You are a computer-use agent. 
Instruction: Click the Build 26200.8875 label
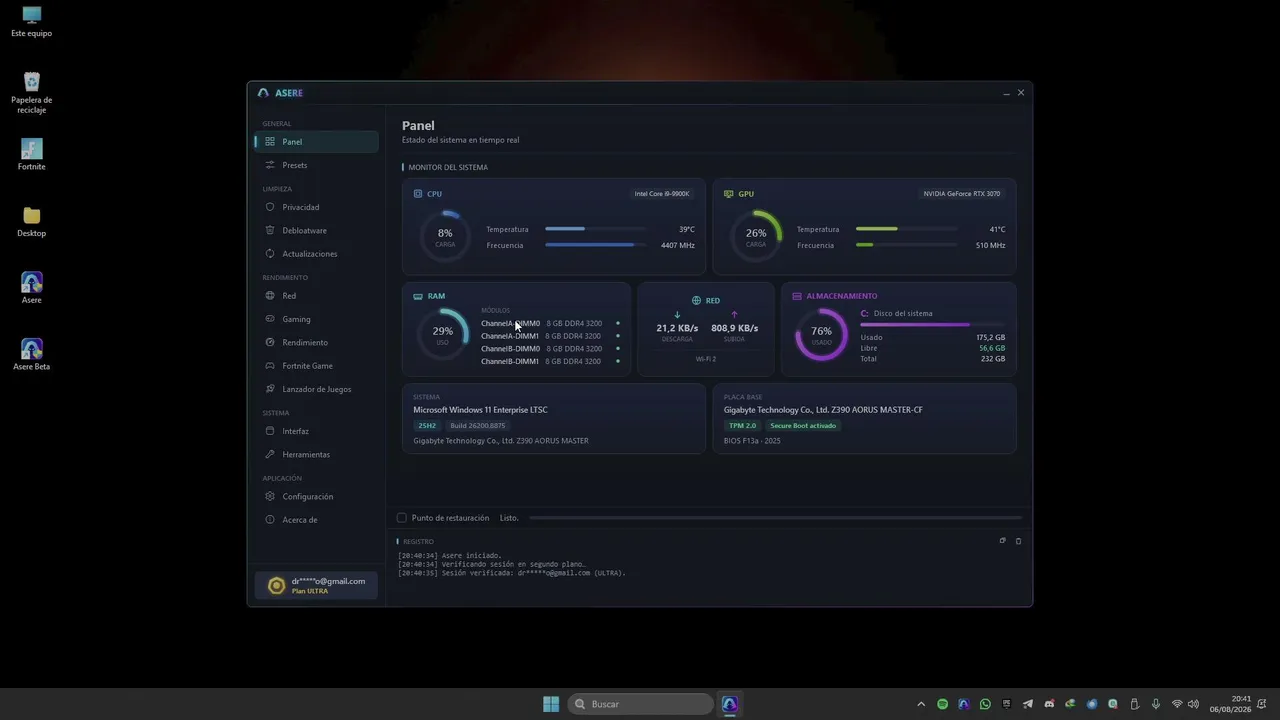click(478, 426)
